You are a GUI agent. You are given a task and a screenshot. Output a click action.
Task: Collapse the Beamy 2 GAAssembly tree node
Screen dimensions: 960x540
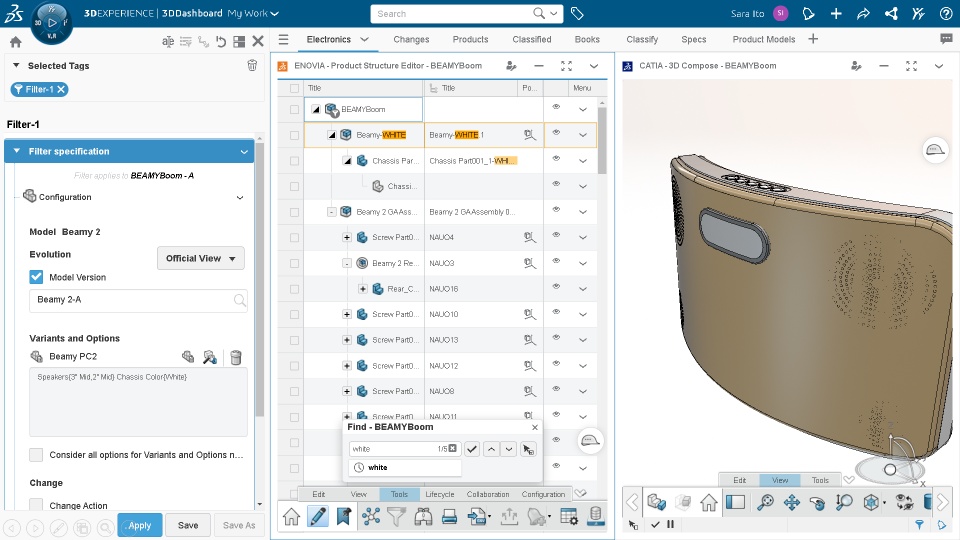point(331,212)
